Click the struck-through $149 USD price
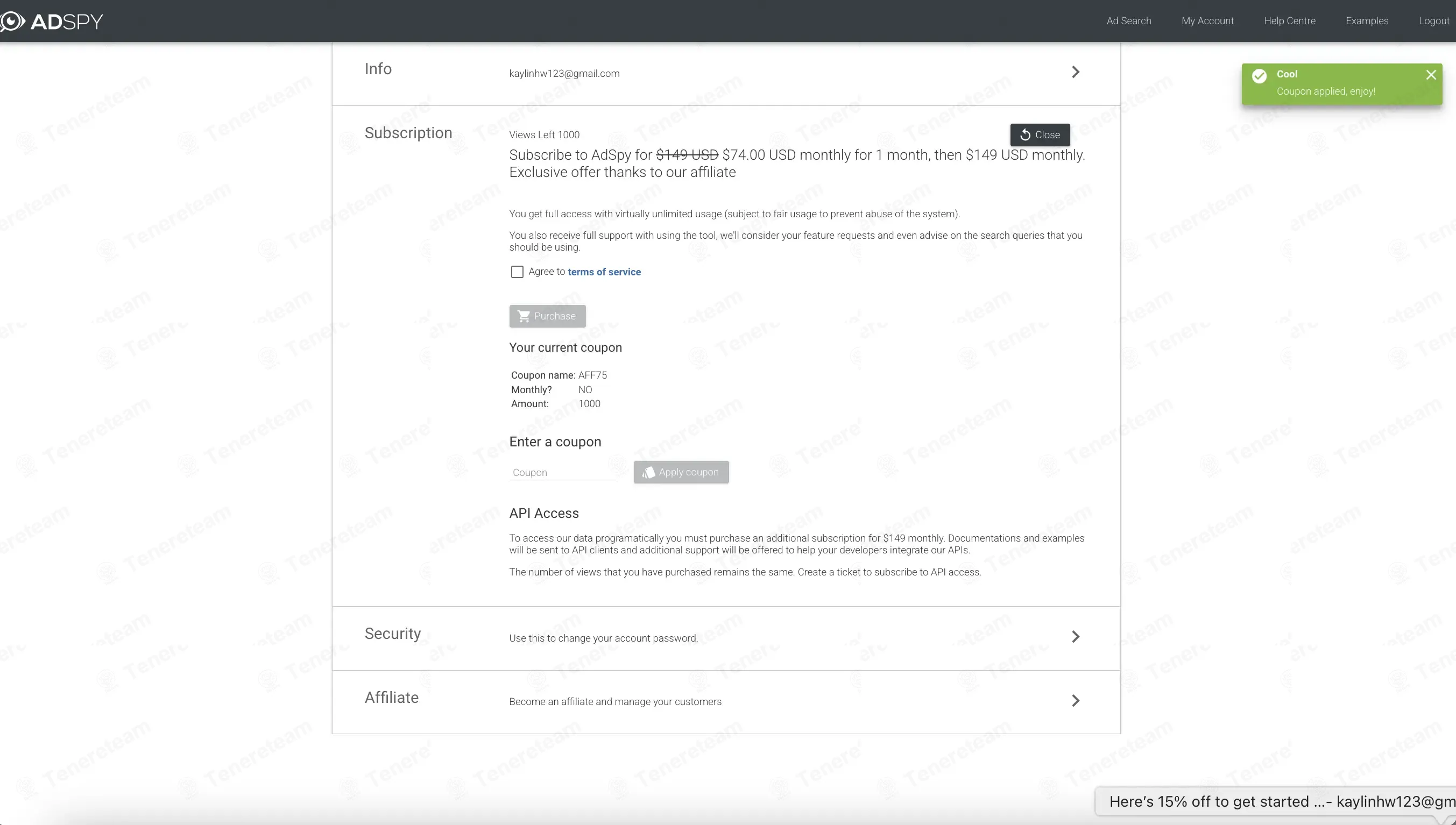 click(x=687, y=155)
